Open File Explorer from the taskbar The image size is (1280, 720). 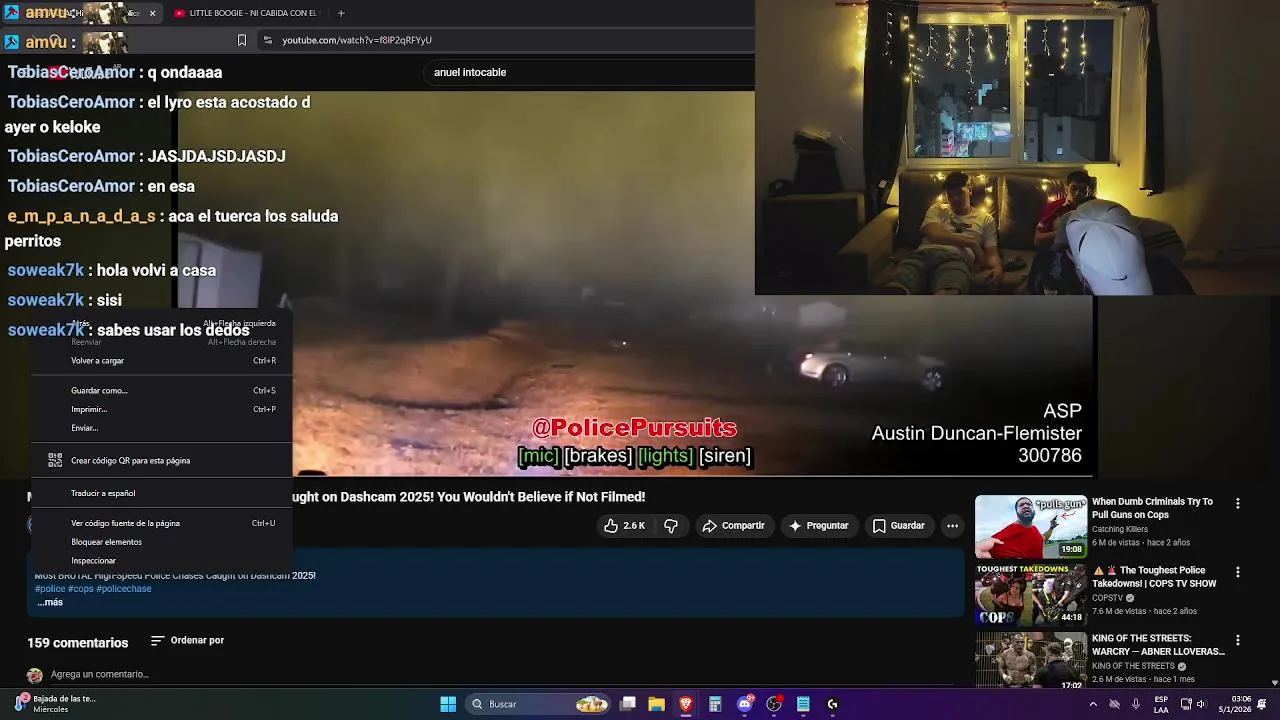[x=657, y=704]
